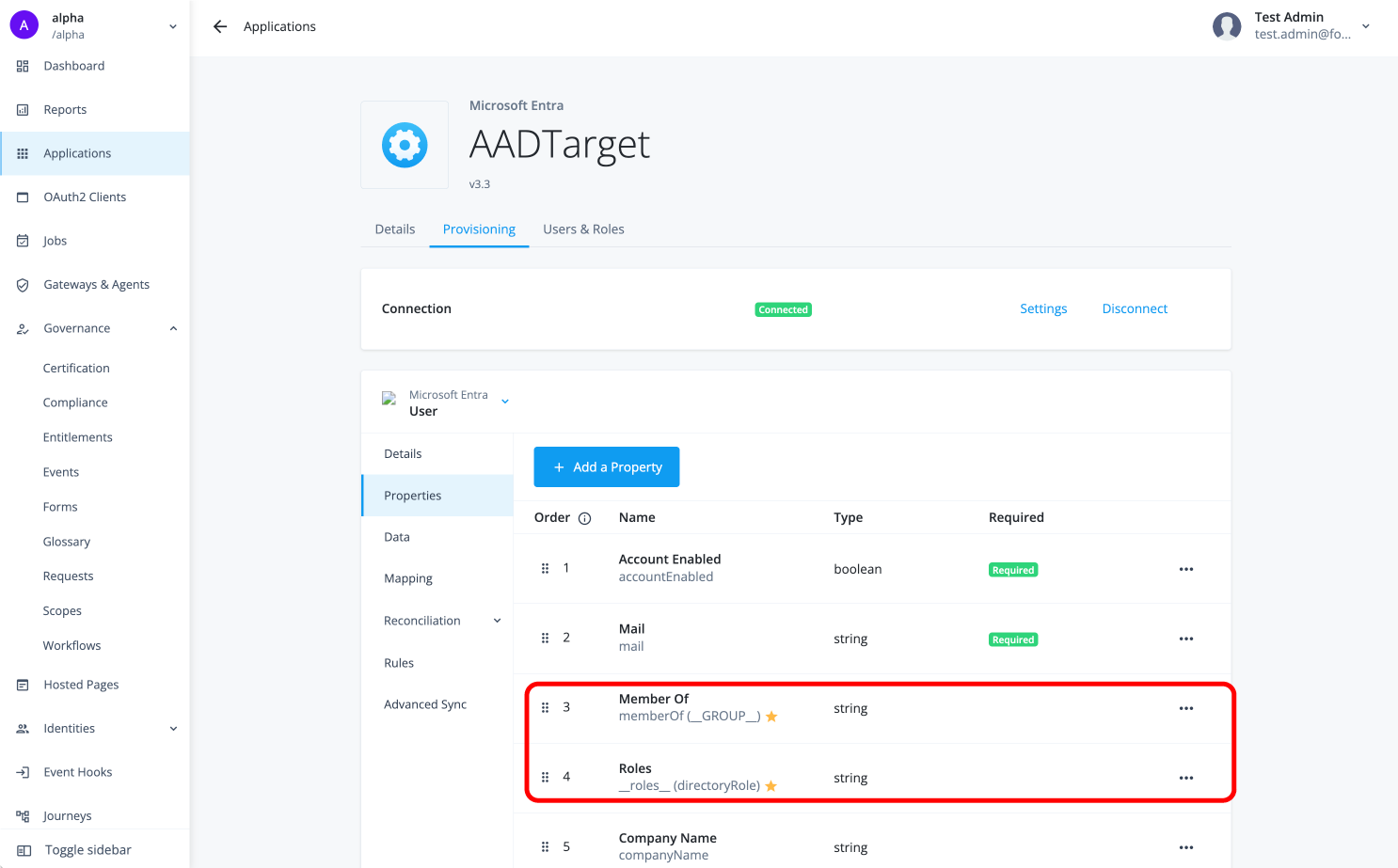Expand the alpha organization switcher chevron

point(172,25)
